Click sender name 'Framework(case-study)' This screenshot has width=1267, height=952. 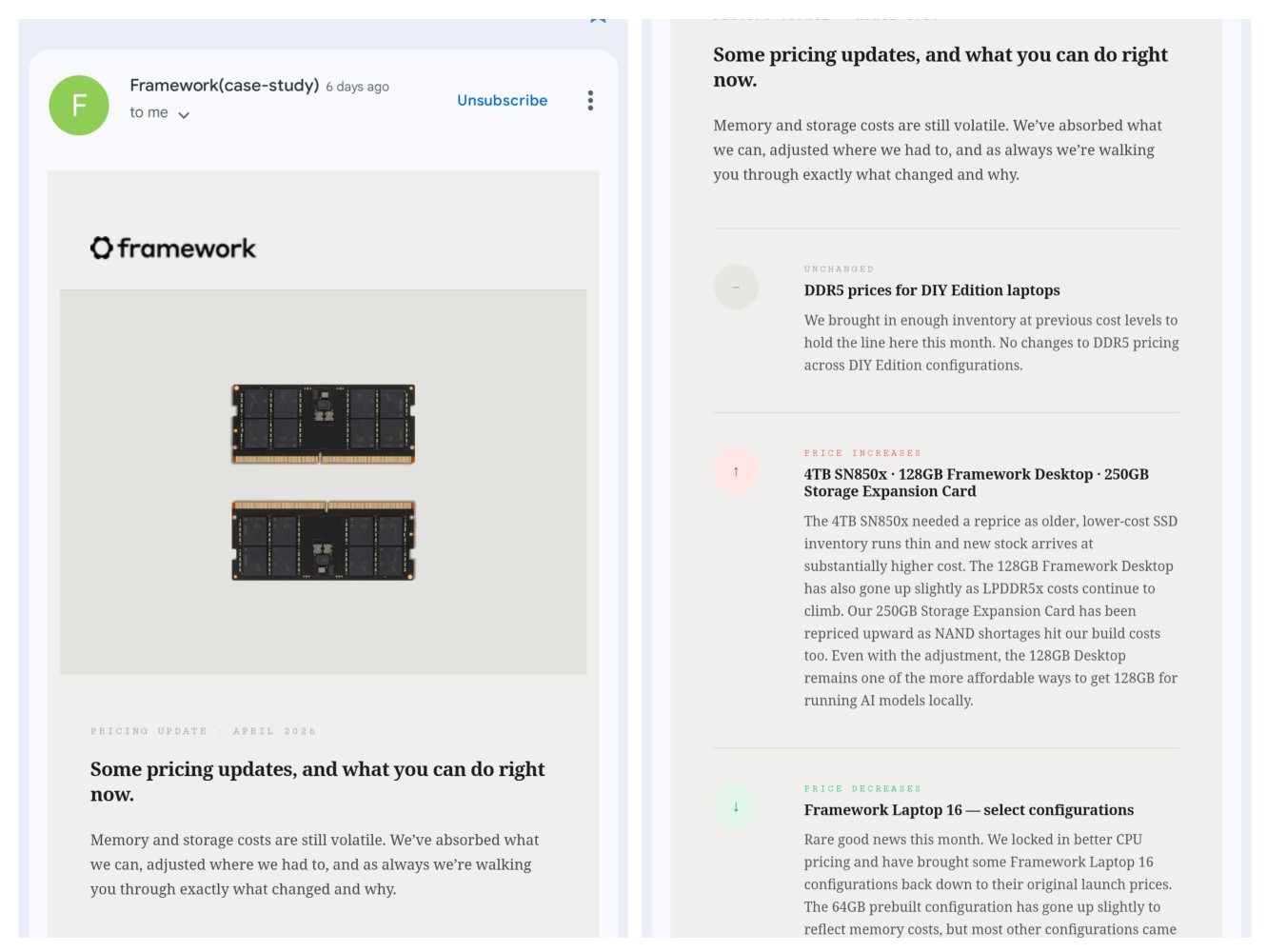224,85
